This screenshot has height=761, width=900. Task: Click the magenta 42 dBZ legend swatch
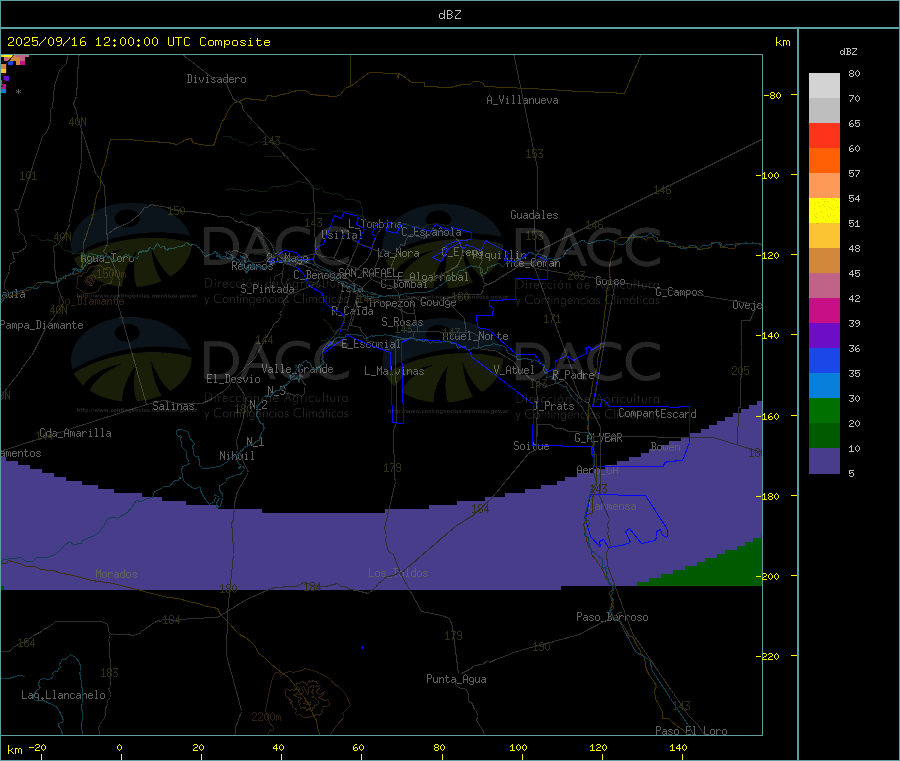point(824,310)
